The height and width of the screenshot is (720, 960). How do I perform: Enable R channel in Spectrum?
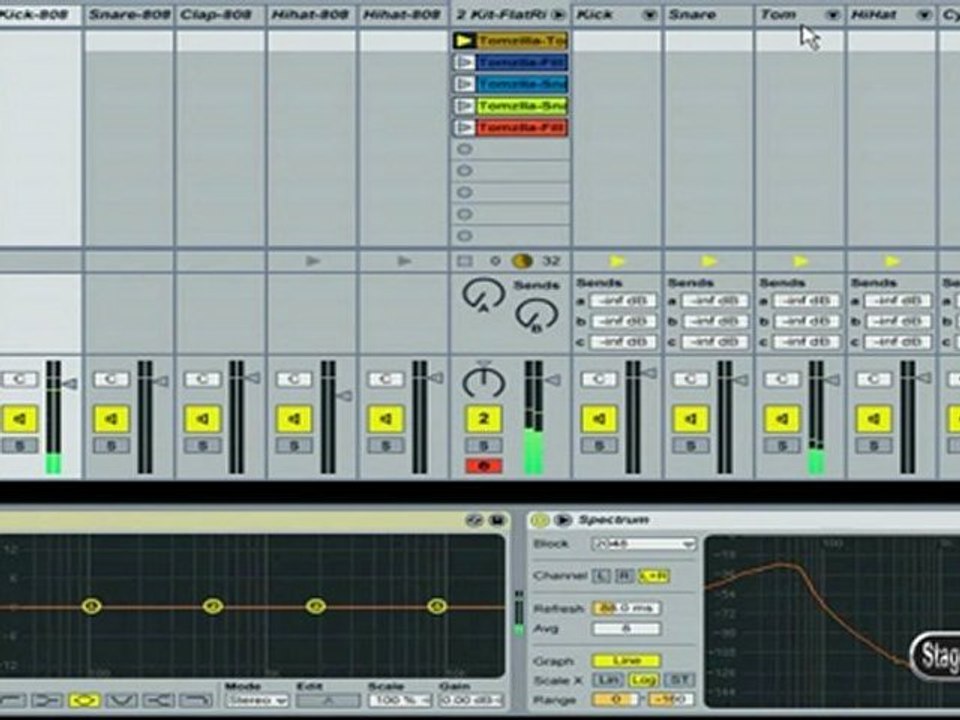click(x=624, y=576)
